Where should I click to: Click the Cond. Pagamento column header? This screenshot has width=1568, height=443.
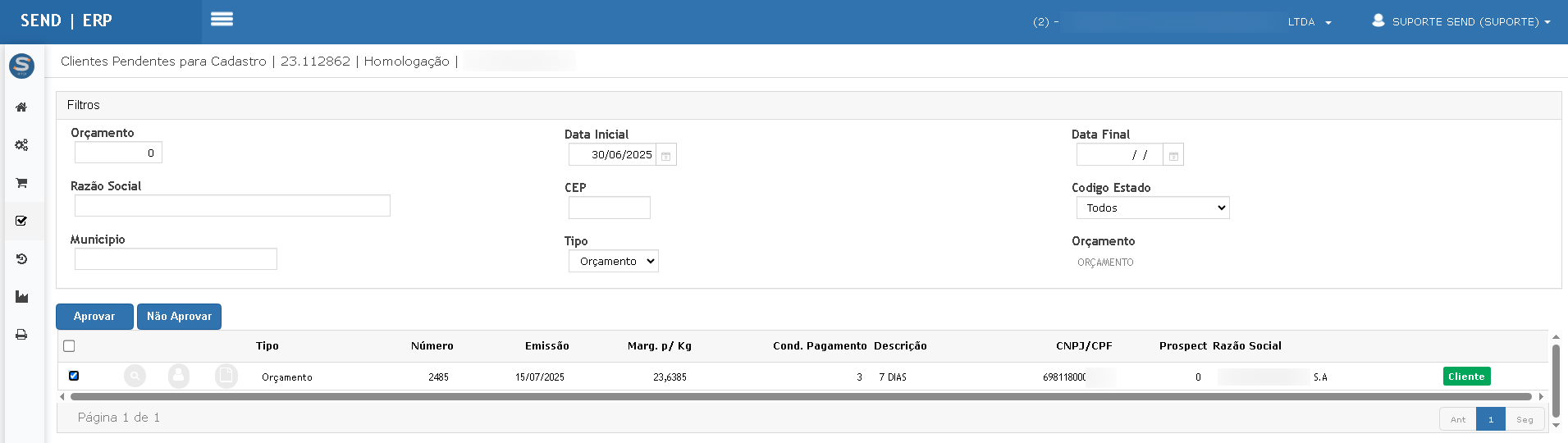pyautogui.click(x=820, y=346)
